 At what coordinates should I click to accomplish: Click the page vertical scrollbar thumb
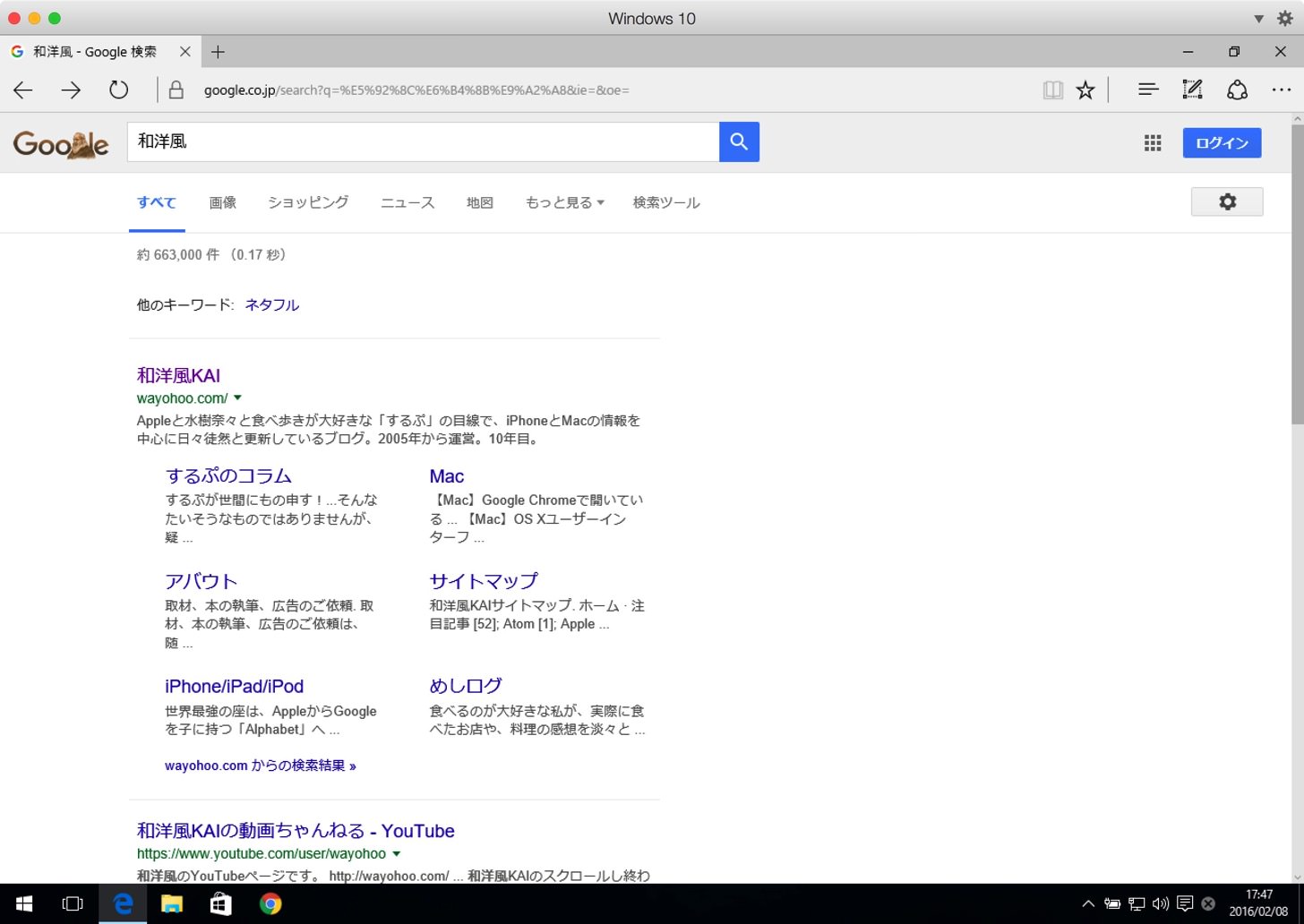click(x=1297, y=273)
